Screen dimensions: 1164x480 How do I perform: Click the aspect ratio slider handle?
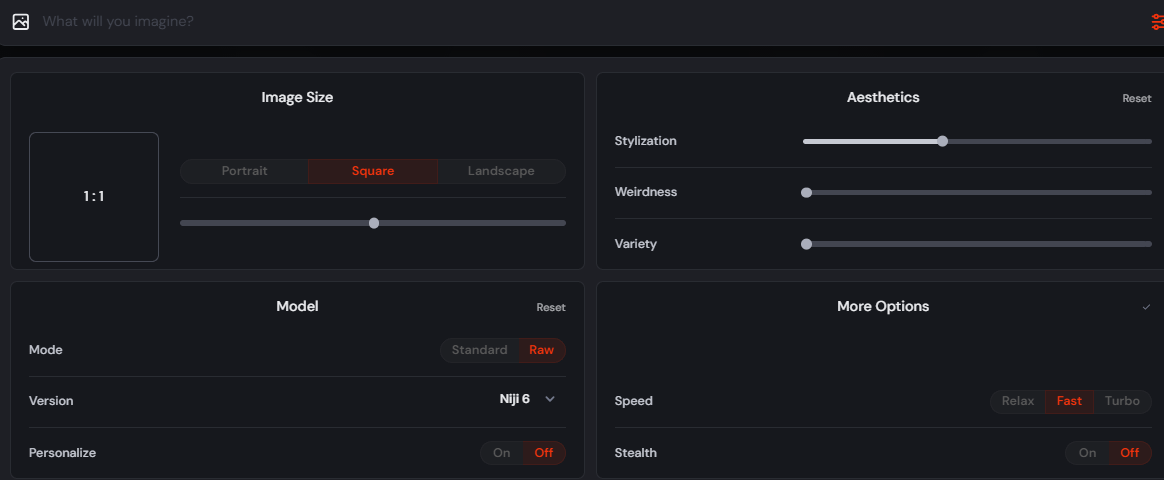[x=373, y=223]
